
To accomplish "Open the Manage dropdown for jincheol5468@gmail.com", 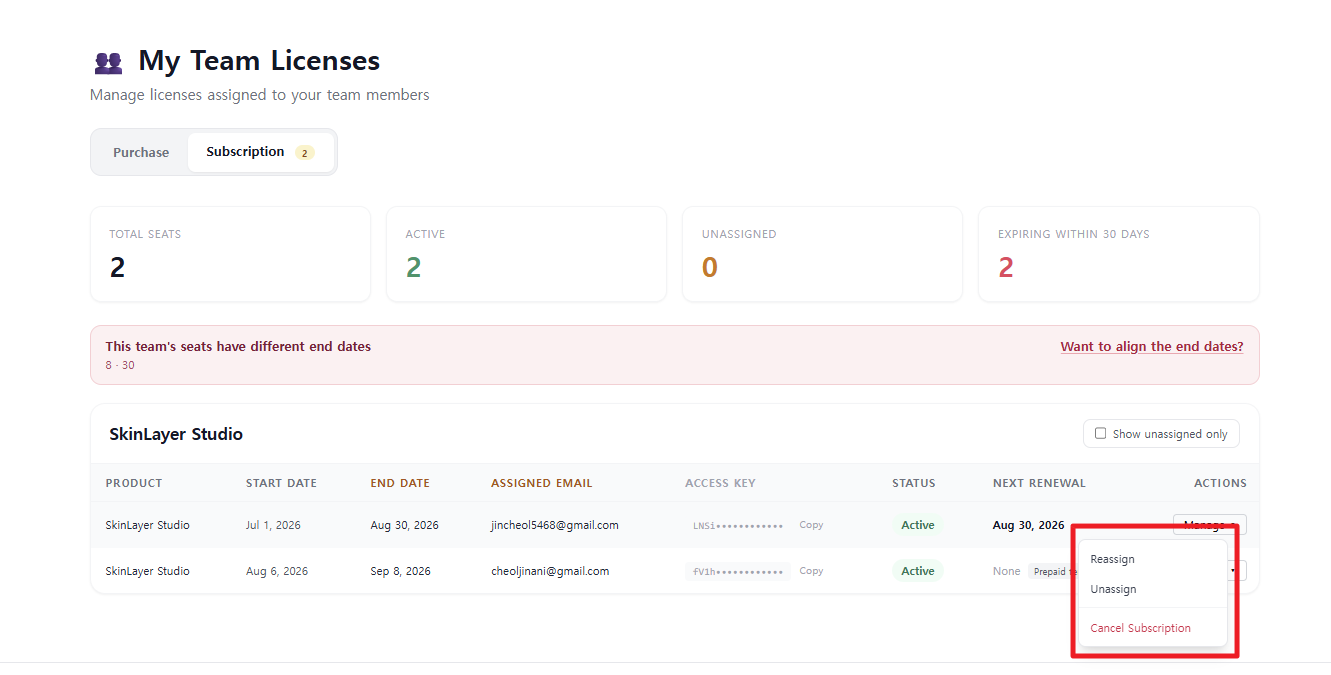I will click(x=1209, y=525).
